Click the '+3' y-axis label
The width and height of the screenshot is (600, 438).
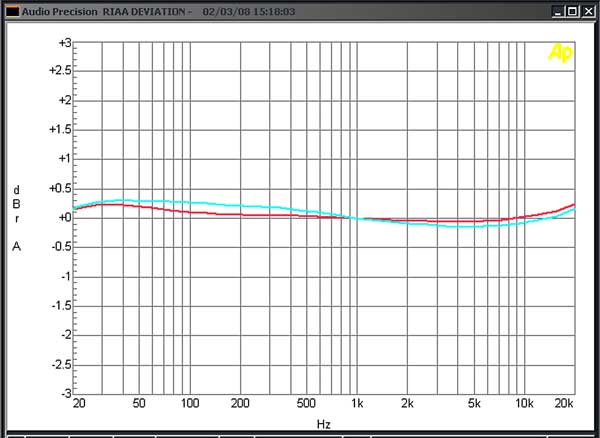65,43
